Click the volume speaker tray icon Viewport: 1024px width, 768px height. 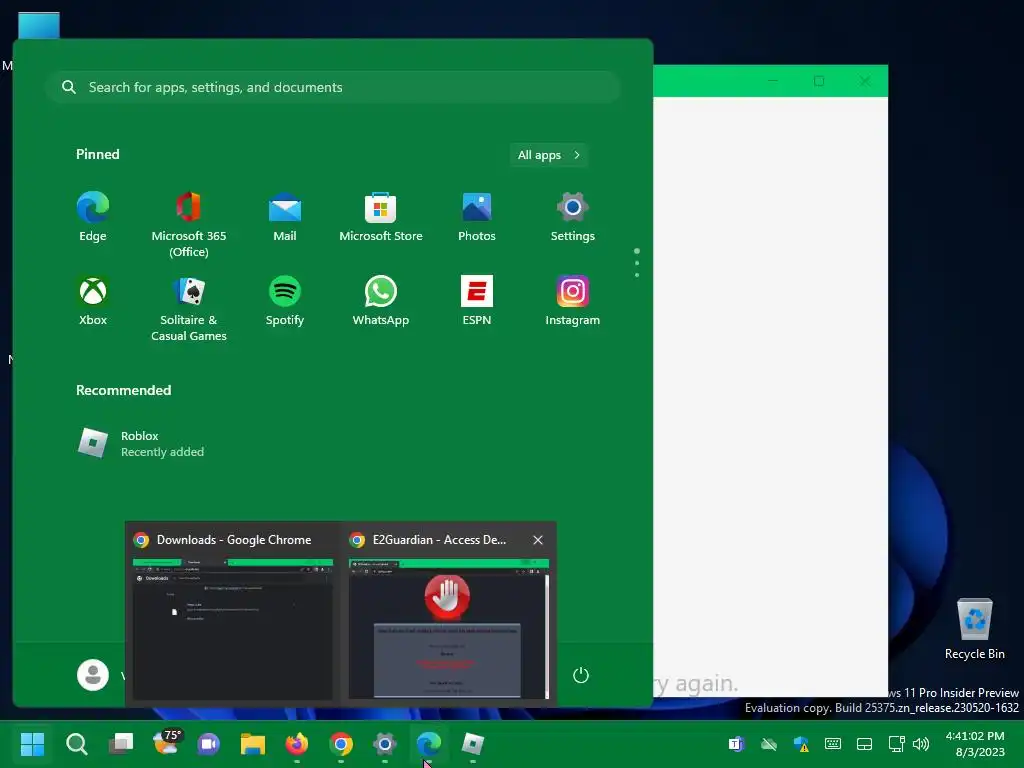click(x=921, y=743)
